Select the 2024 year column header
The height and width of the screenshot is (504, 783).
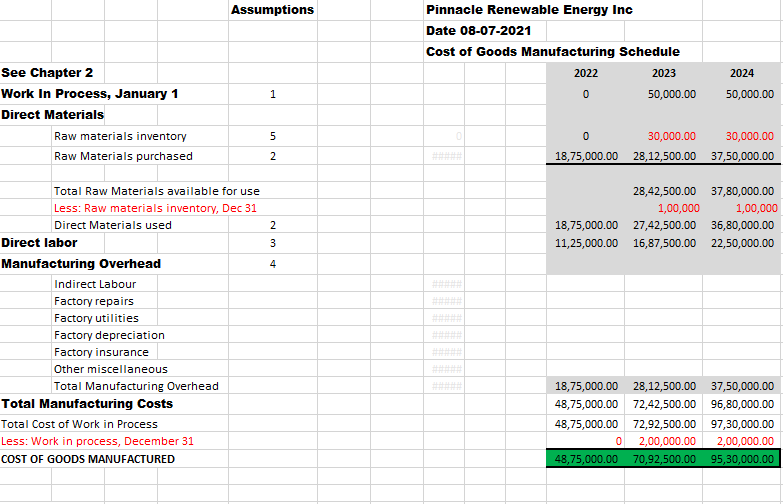pos(742,73)
